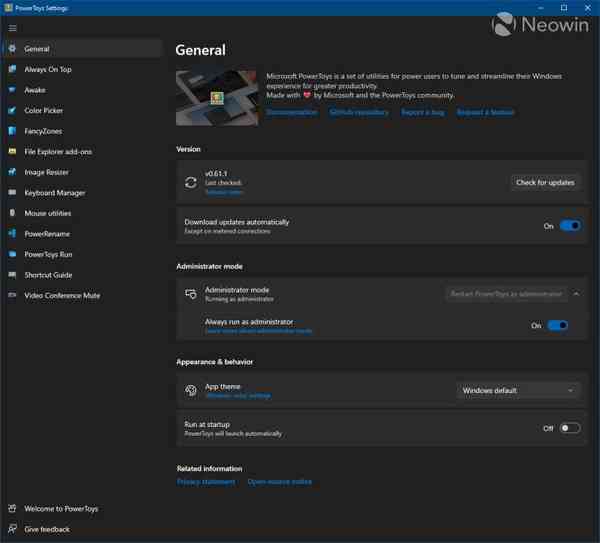This screenshot has width=600, height=543.
Task: Open Image Resizer sidebar icon
Action: tap(12, 172)
